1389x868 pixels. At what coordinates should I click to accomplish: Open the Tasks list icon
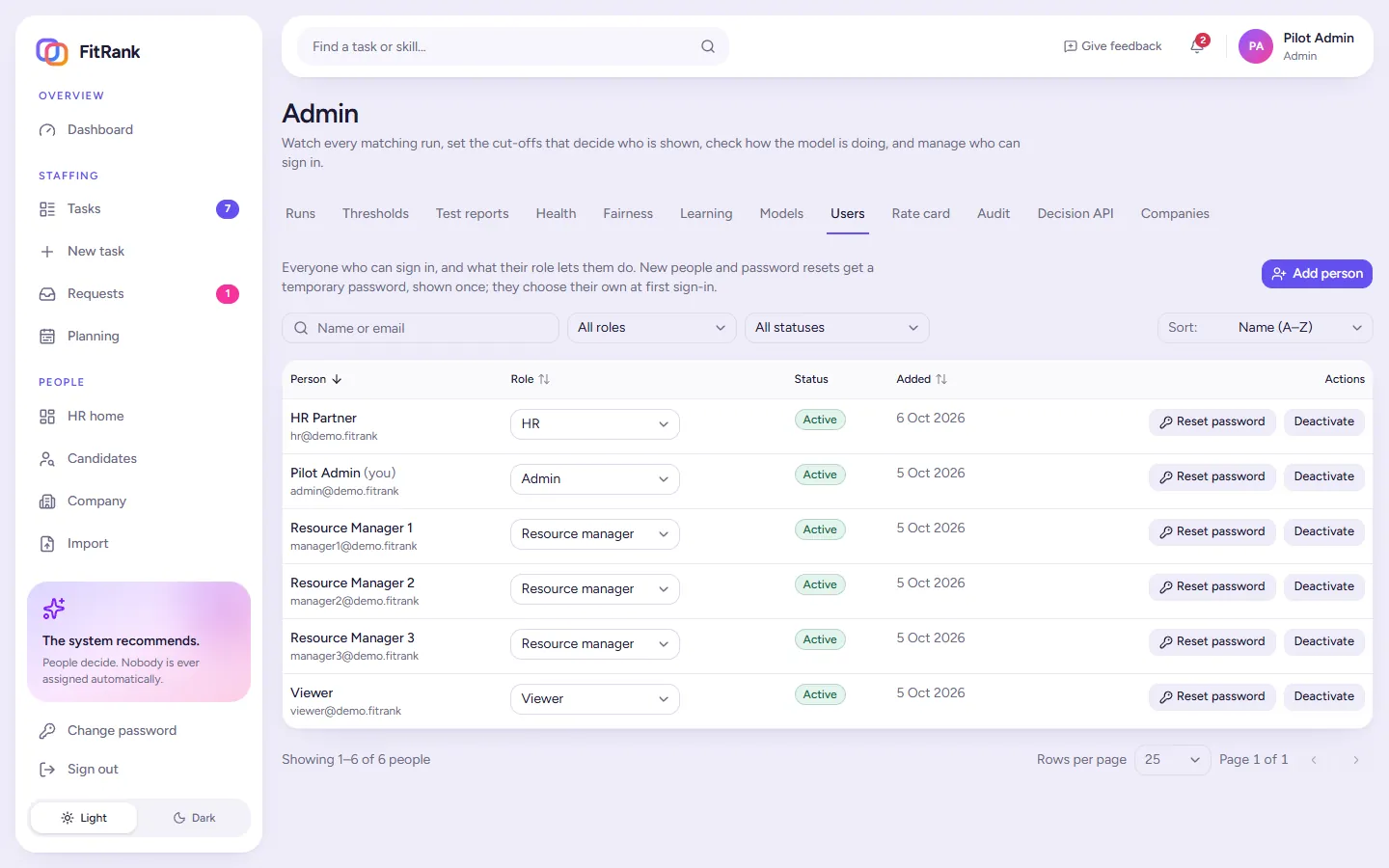point(47,209)
